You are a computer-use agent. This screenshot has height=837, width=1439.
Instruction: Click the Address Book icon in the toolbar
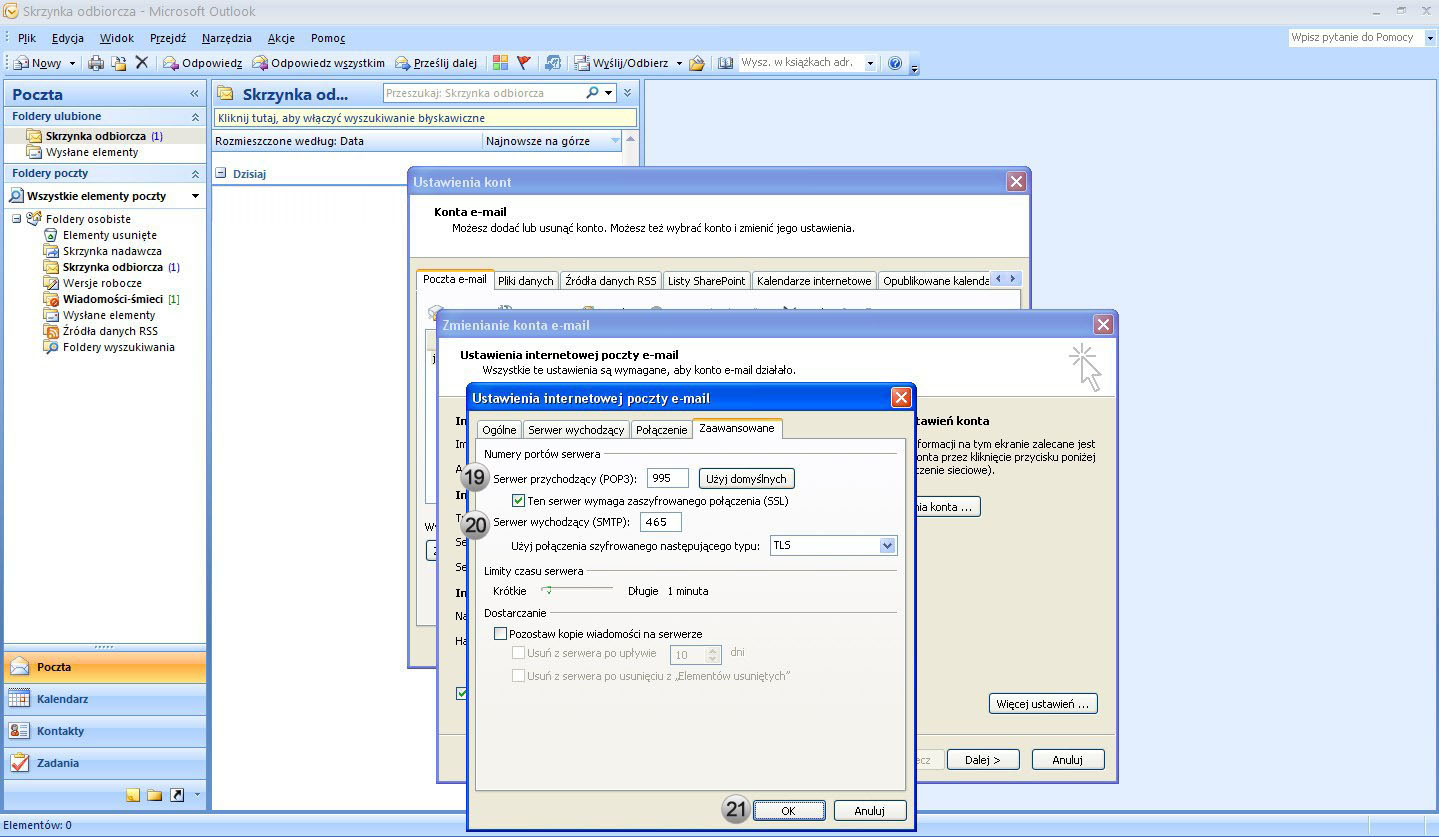tap(725, 63)
